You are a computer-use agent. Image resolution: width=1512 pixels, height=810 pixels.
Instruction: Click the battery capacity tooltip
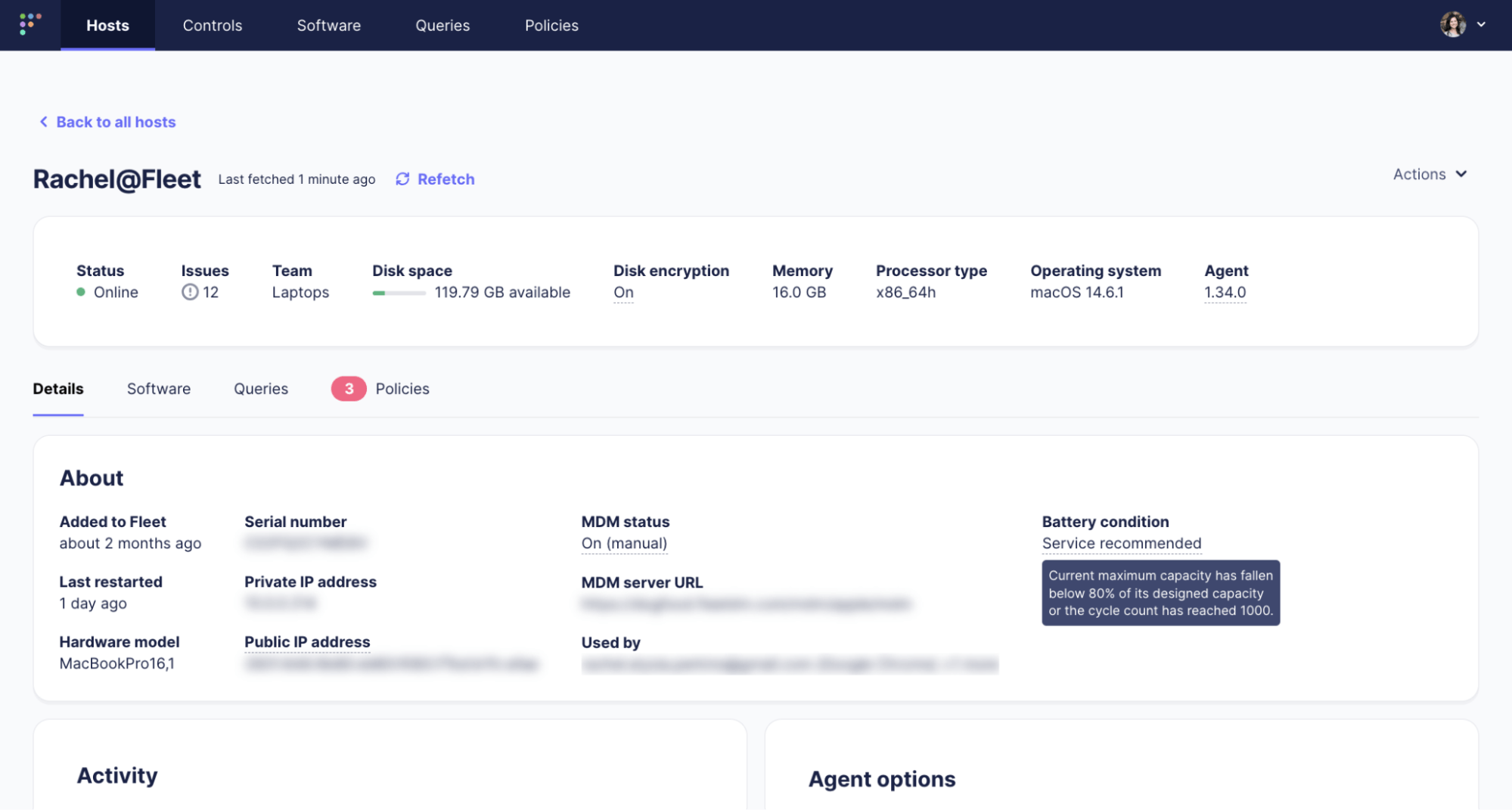(1160, 593)
